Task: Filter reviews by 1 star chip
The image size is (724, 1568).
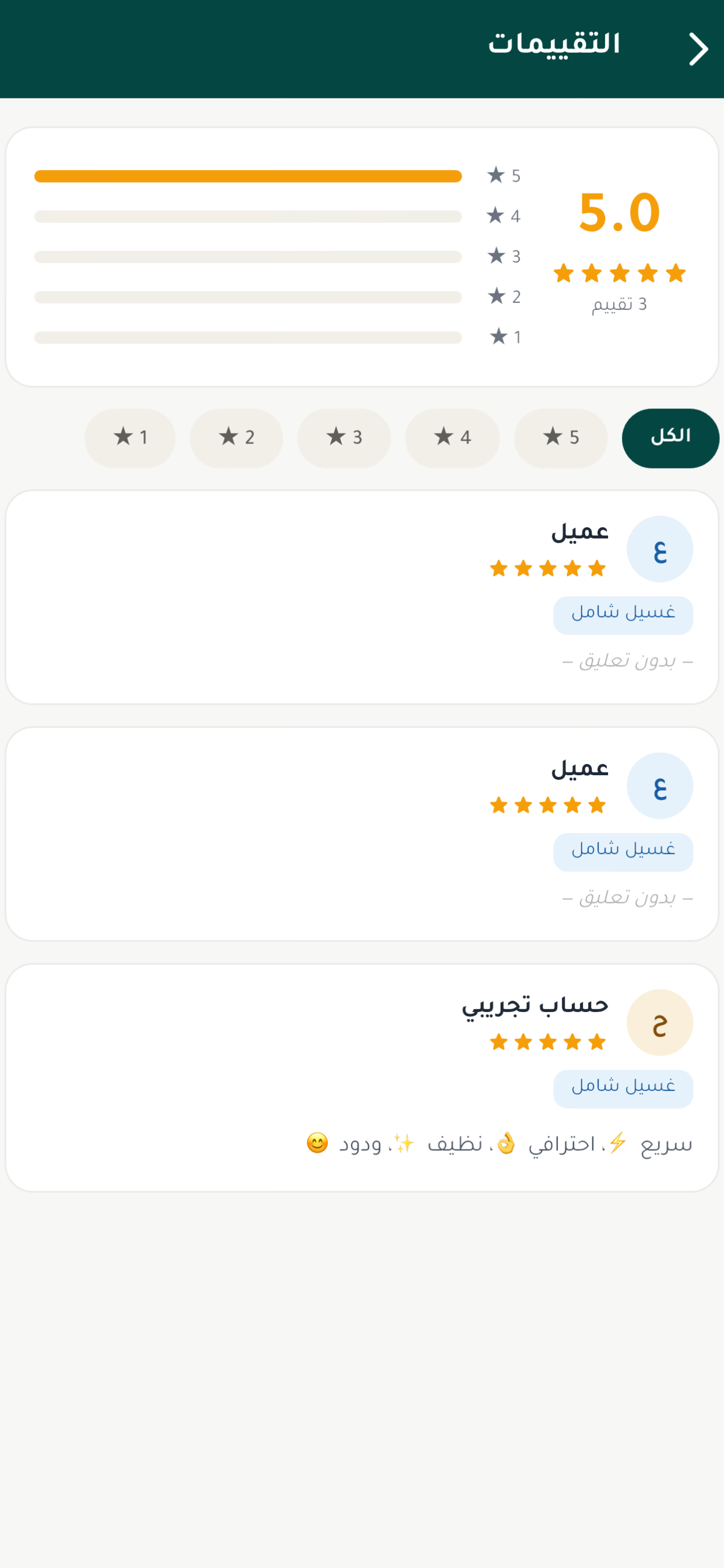Action: point(130,437)
